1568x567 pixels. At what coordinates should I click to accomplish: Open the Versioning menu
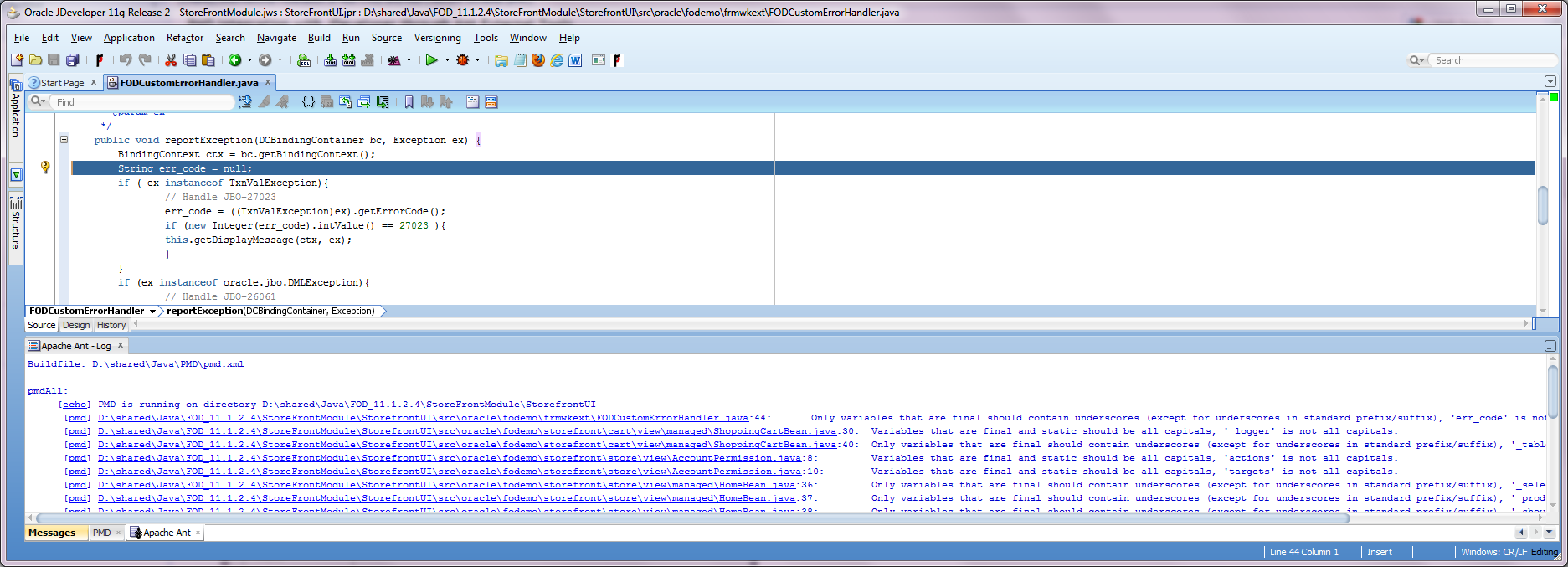coord(437,38)
